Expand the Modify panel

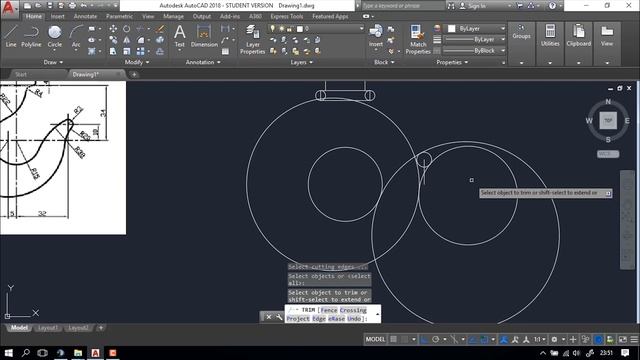tap(137, 62)
